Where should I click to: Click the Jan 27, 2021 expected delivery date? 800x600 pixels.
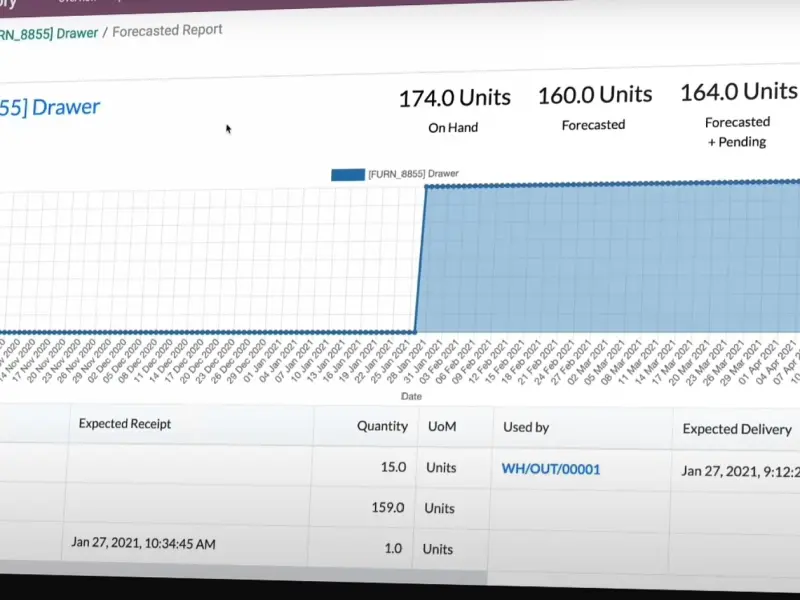click(740, 470)
